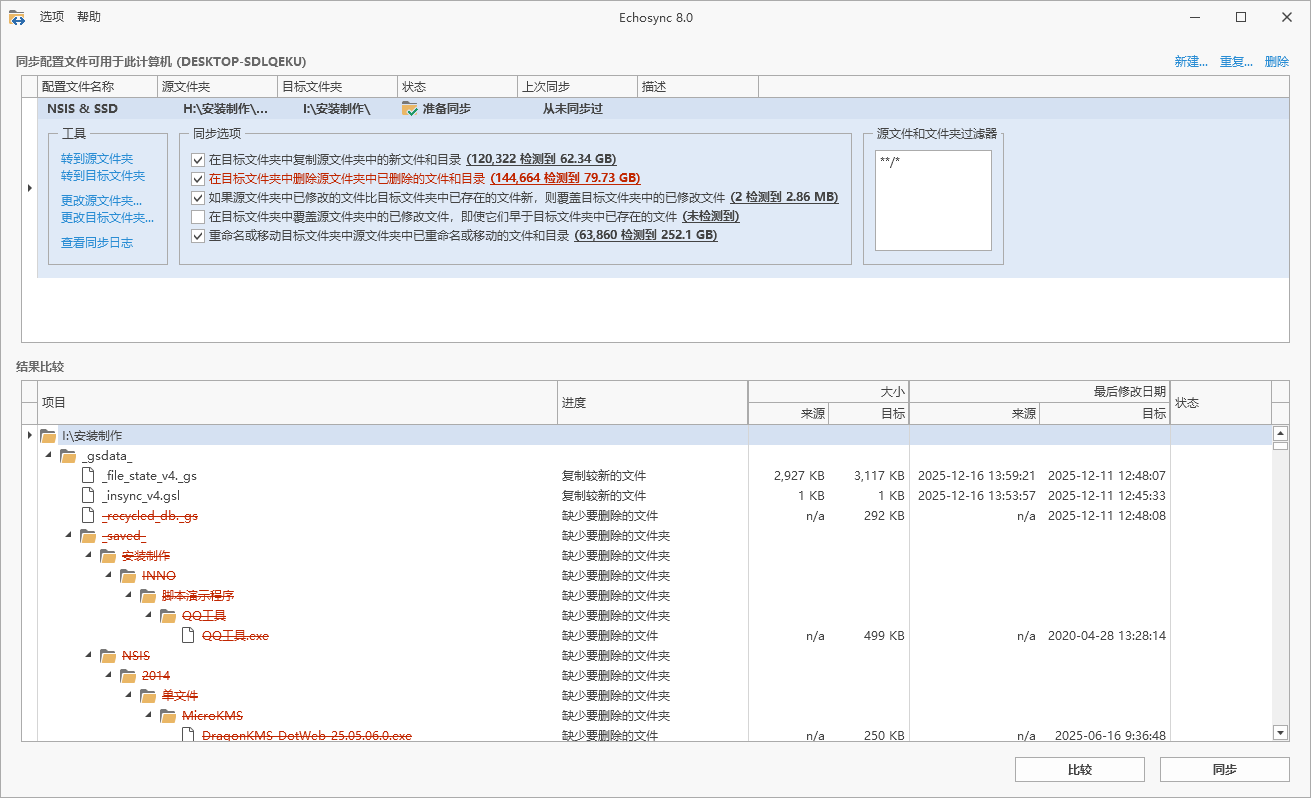Collapse the I:\安装制作 root tree node
The width and height of the screenshot is (1311, 798).
click(x=29, y=434)
